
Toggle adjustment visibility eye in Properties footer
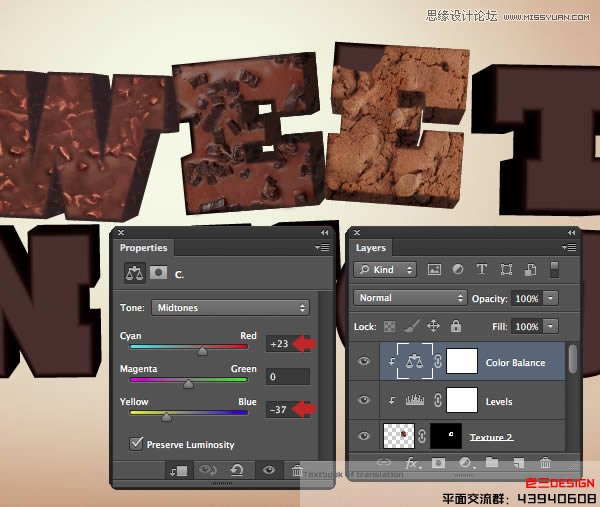pos(269,470)
